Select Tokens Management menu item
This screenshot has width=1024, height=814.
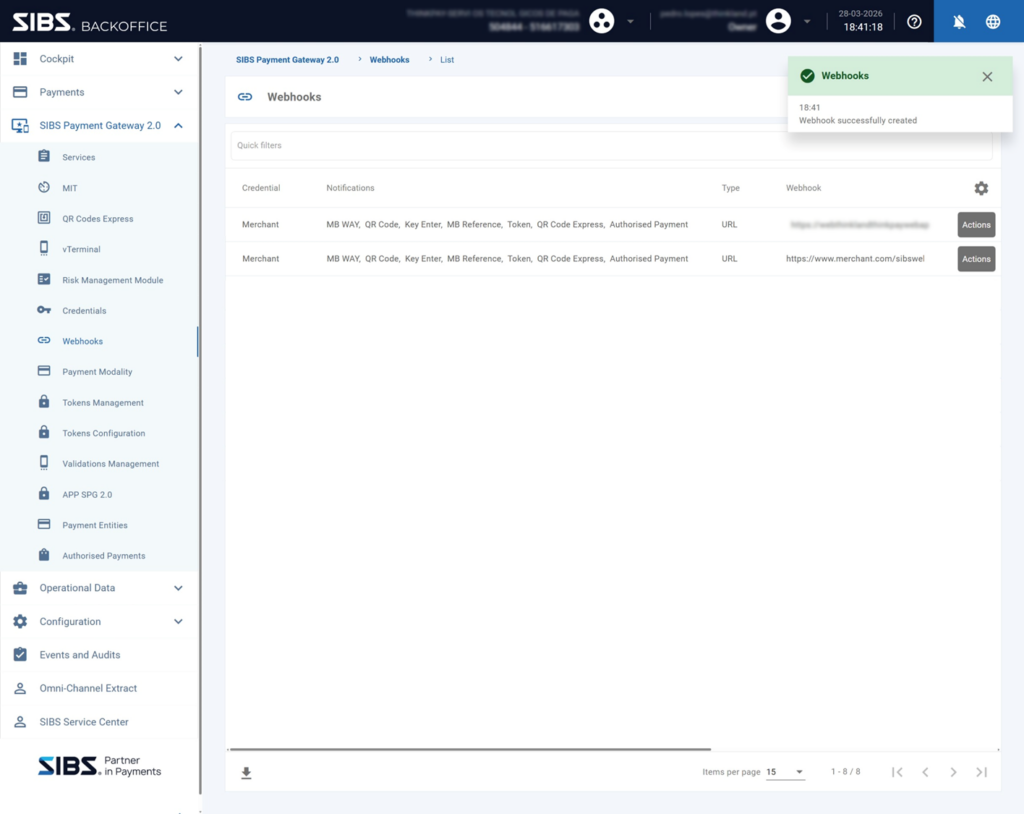click(103, 403)
